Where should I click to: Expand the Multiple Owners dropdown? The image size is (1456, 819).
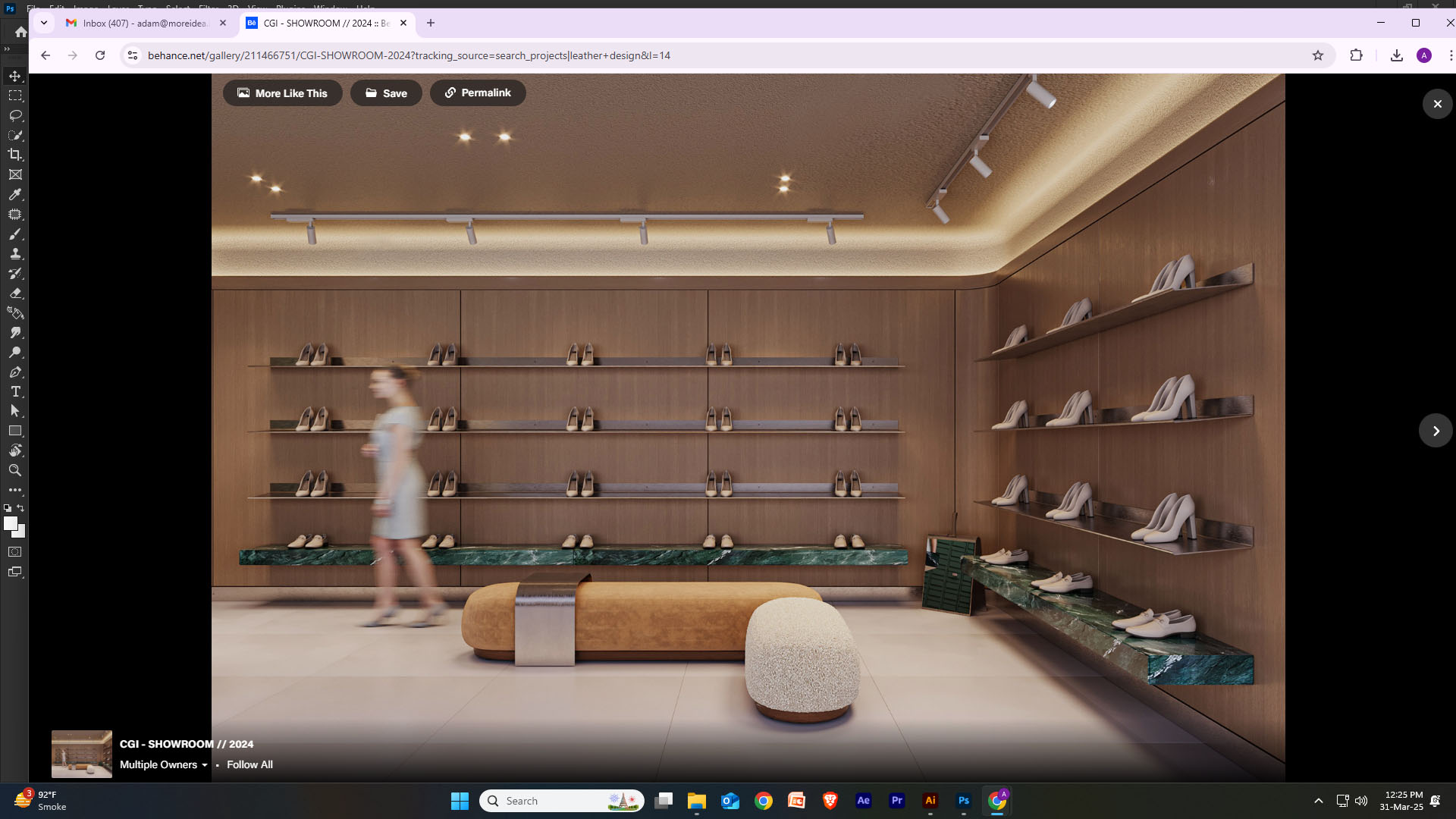164,764
